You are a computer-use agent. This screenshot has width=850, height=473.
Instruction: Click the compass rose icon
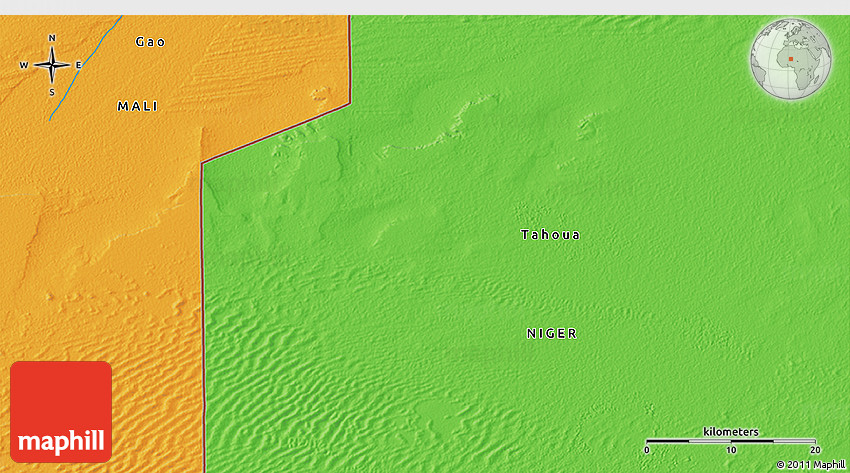click(51, 65)
